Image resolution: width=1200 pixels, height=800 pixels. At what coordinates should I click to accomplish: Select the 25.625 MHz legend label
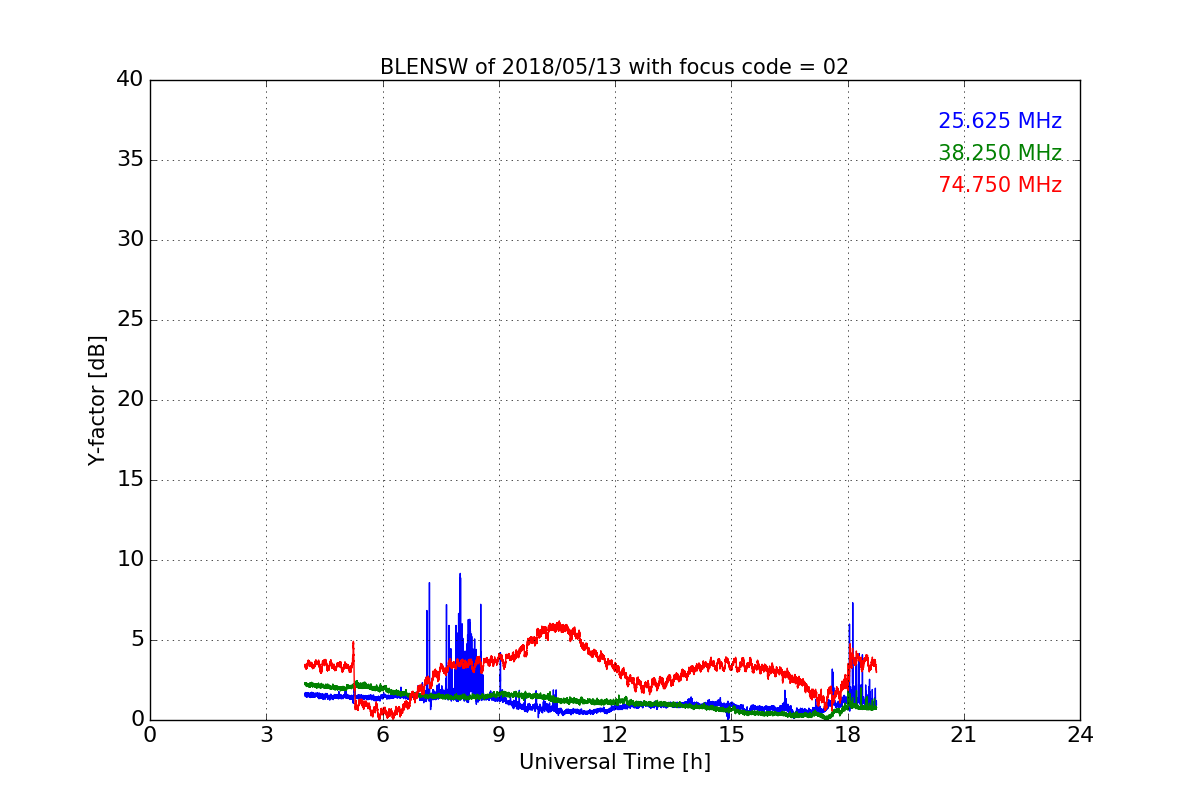pyautogui.click(x=1000, y=121)
